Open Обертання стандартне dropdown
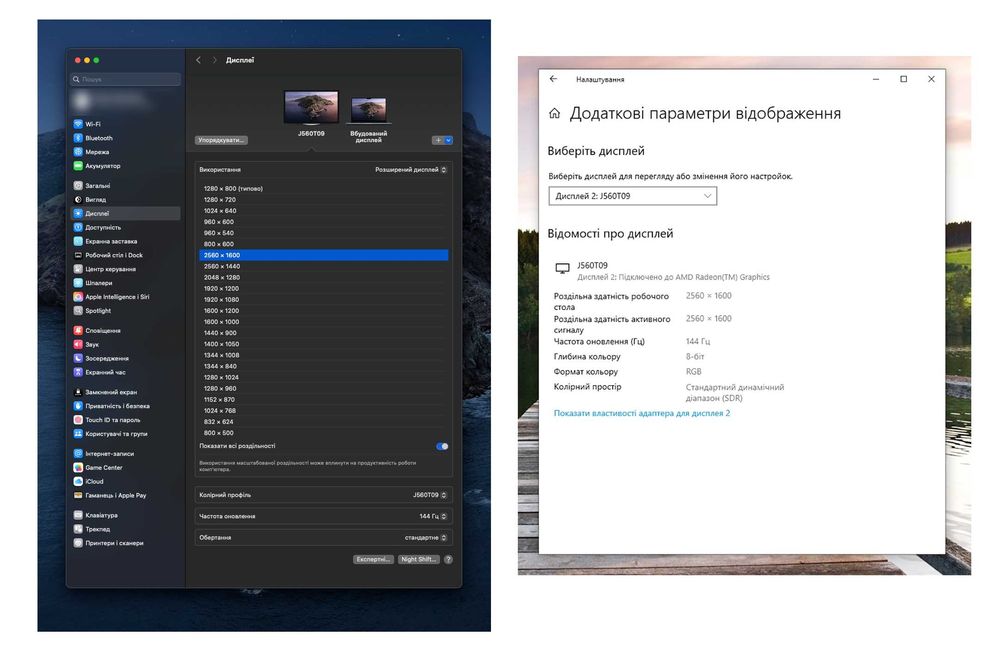 [x=425, y=538]
